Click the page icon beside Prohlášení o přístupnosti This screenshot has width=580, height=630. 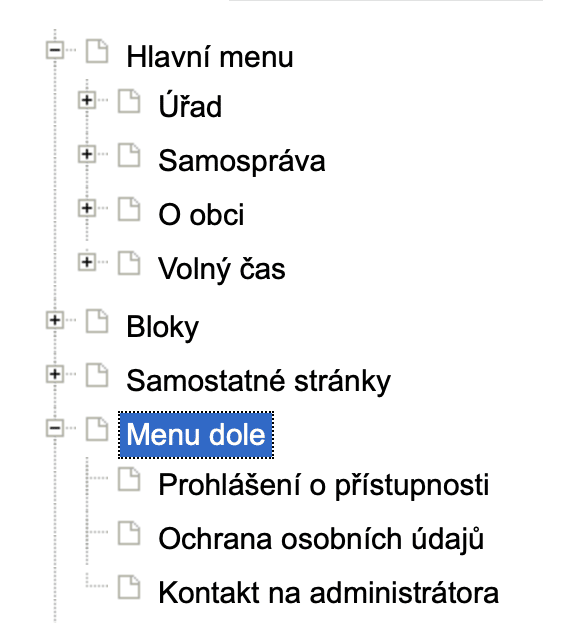[x=129, y=479]
